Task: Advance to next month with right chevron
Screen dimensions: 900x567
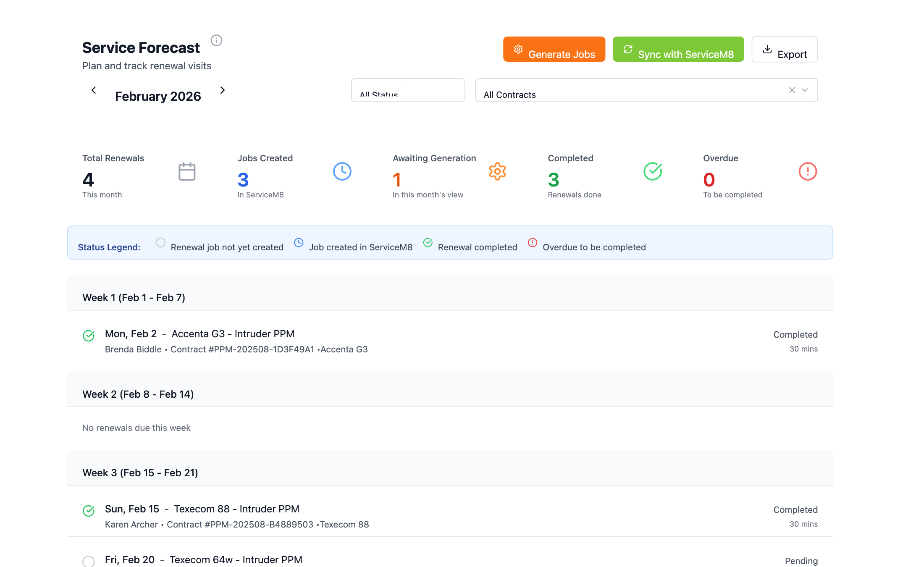Action: click(x=222, y=90)
